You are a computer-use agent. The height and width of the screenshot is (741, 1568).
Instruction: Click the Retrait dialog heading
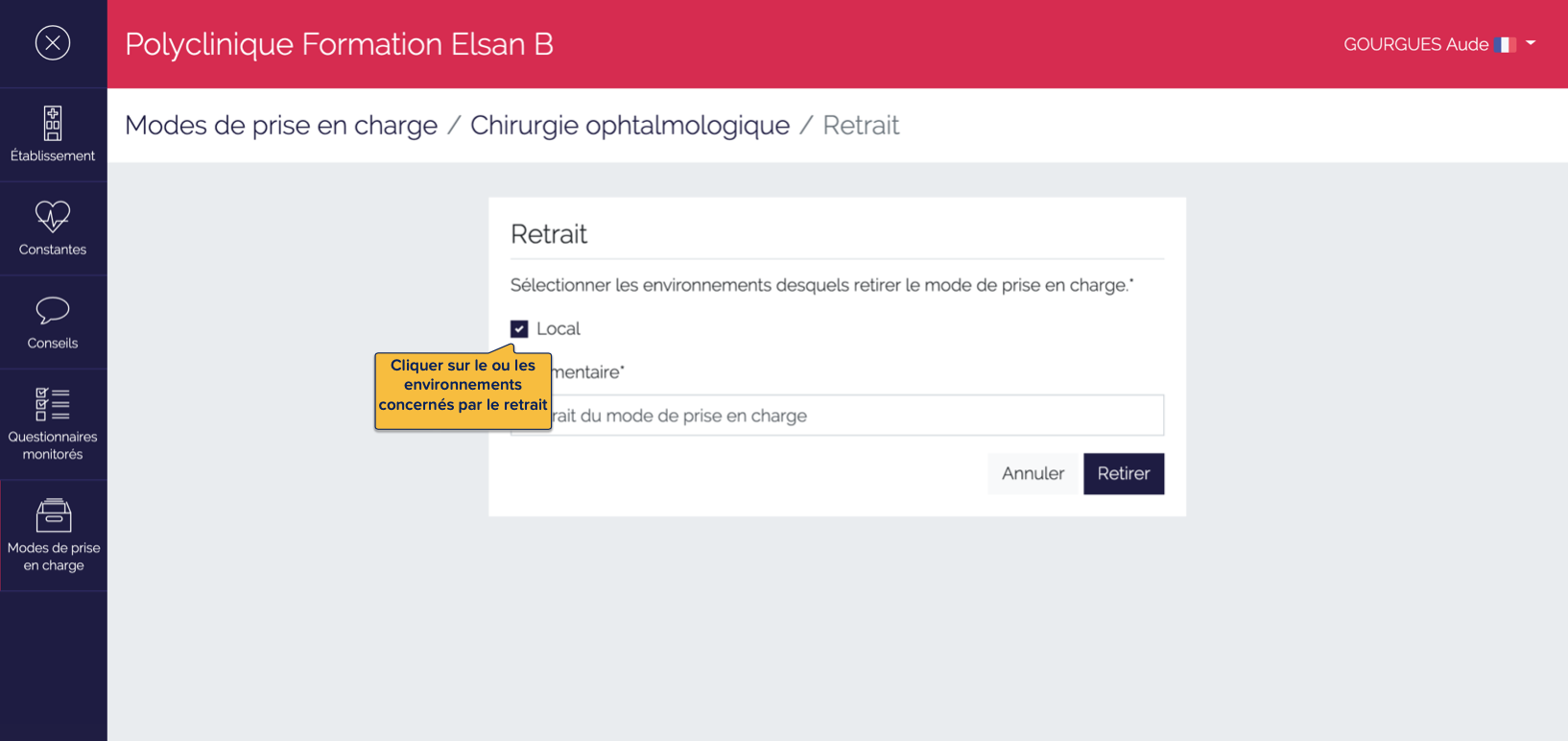[x=549, y=233]
